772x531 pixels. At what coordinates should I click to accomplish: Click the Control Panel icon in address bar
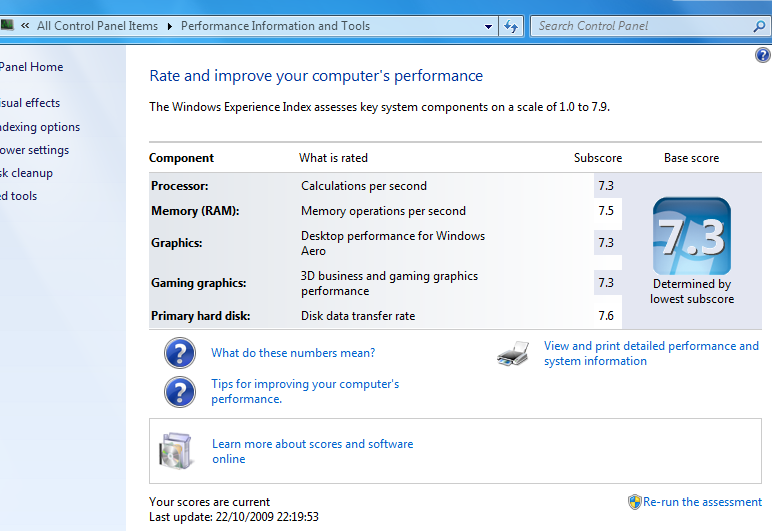click(7, 25)
